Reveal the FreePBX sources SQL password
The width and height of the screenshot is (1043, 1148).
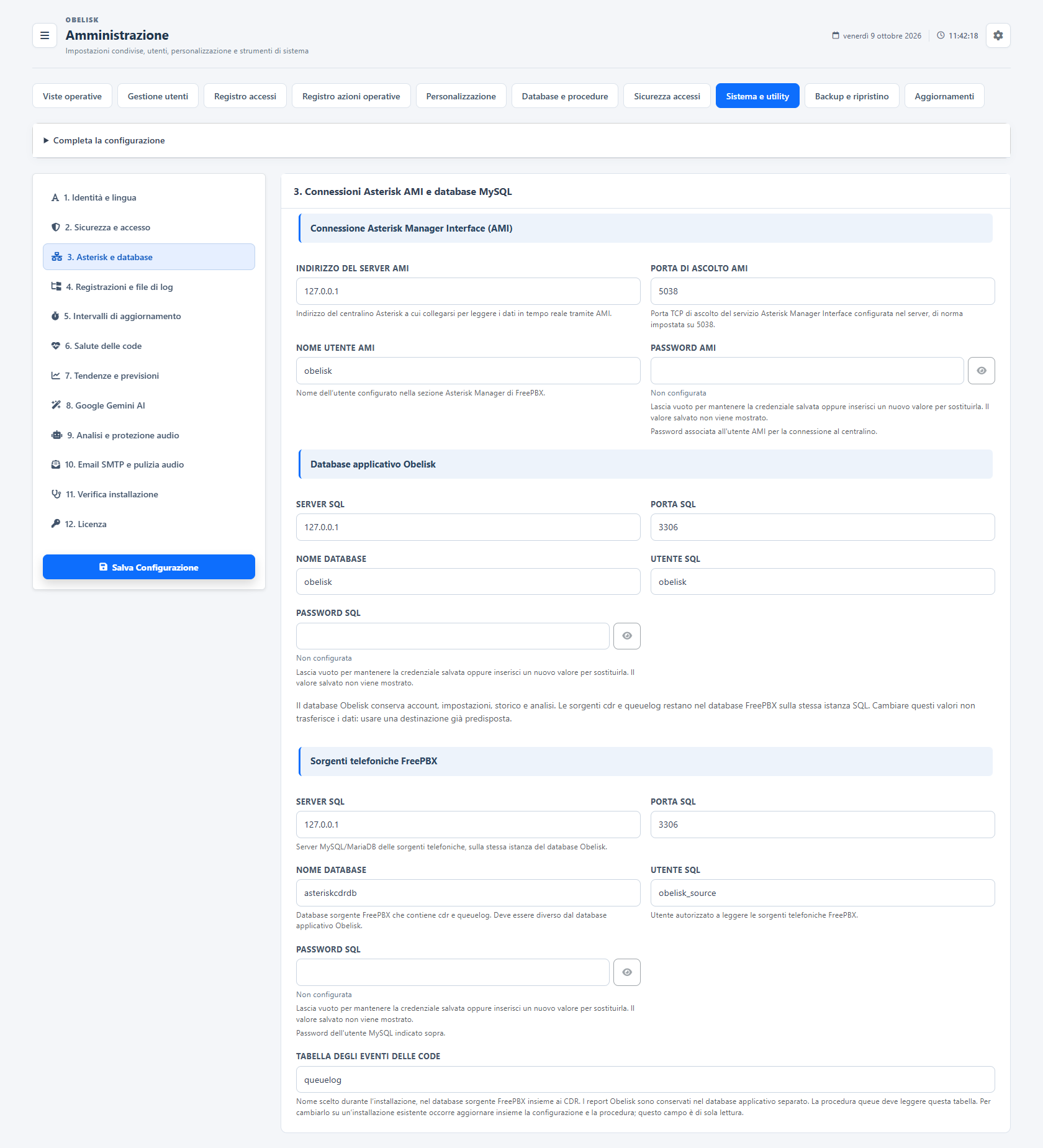(627, 972)
